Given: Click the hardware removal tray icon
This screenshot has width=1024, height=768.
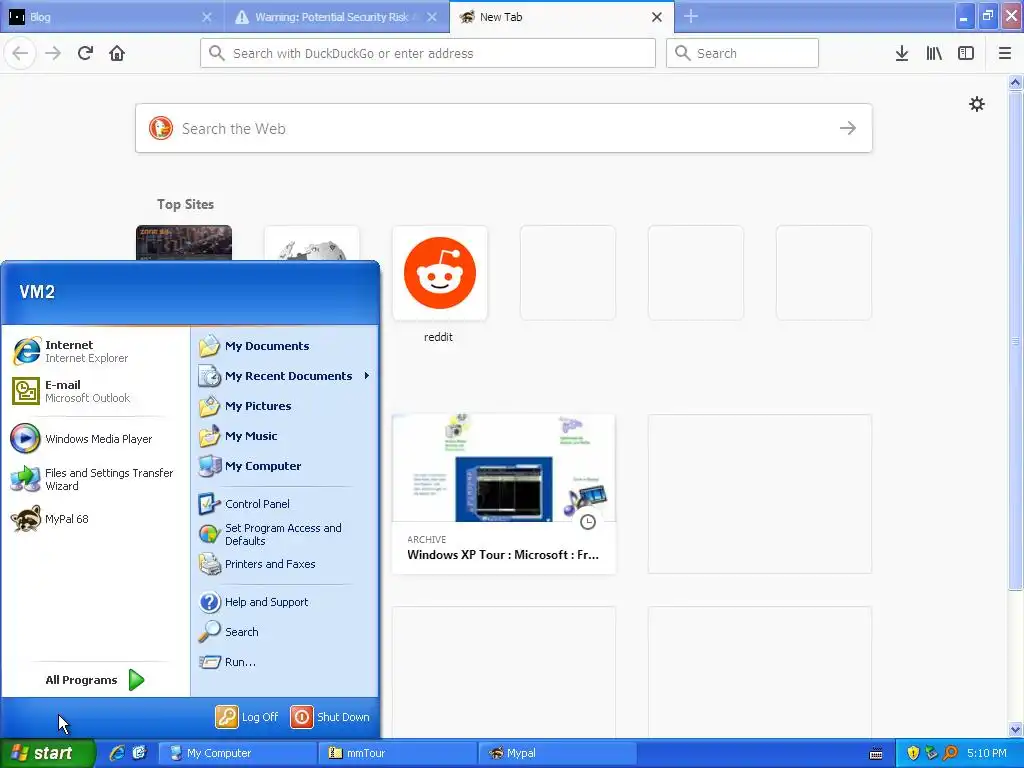Looking at the screenshot, I should pyautogui.click(x=931, y=753).
